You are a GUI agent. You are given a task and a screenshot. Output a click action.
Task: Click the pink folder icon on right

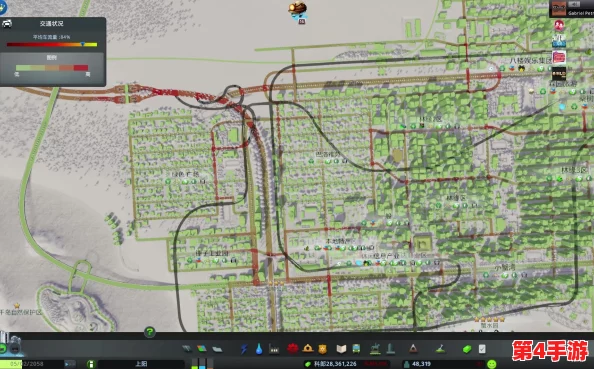559,57
